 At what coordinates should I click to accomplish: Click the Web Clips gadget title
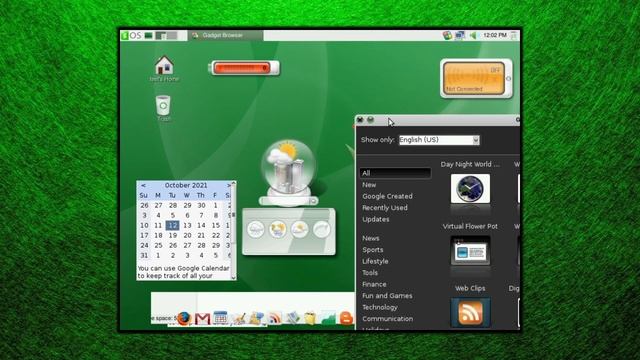[x=470, y=288]
